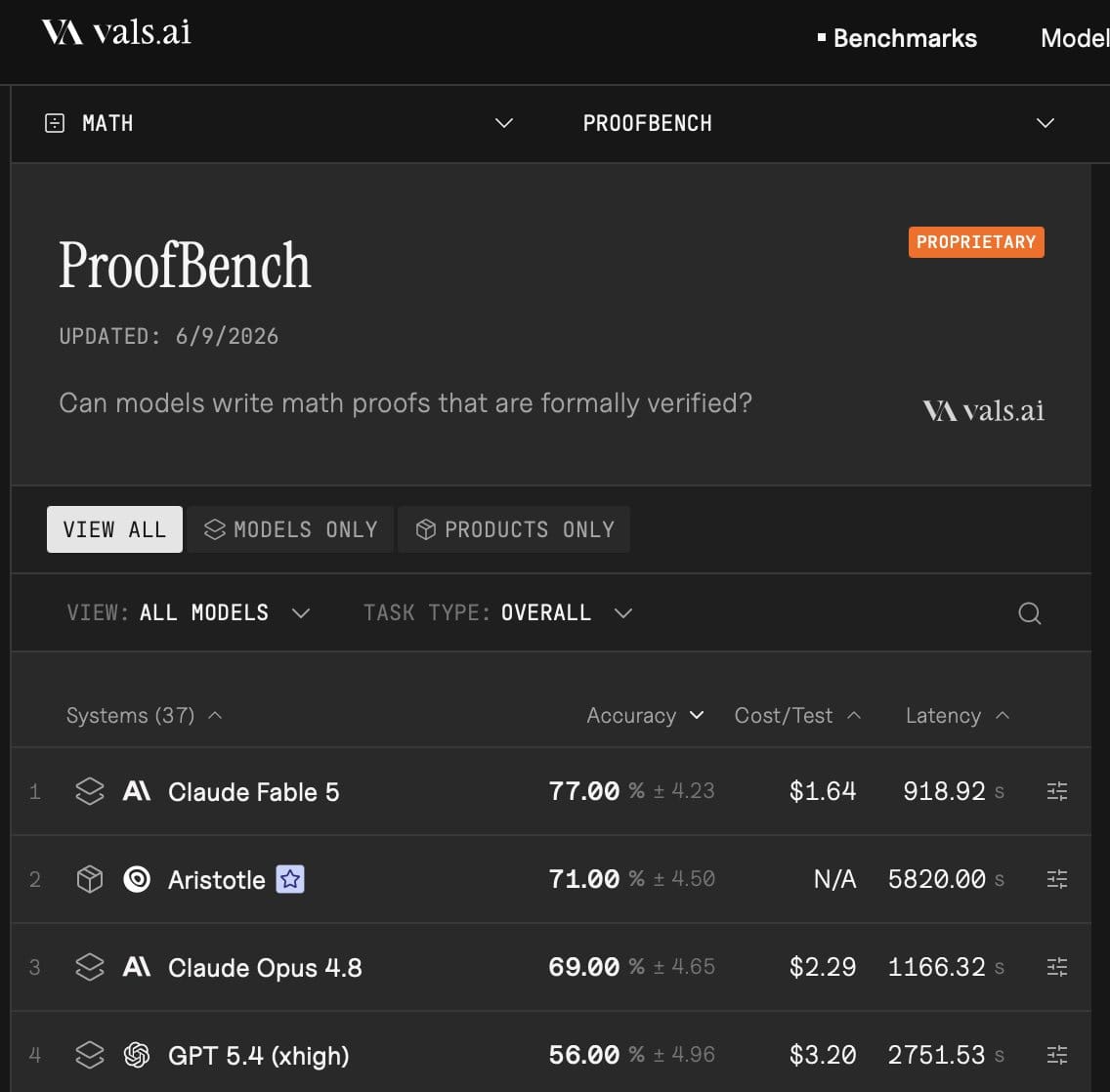Open settings sliders icon for Claude Fable 5

tap(1057, 791)
